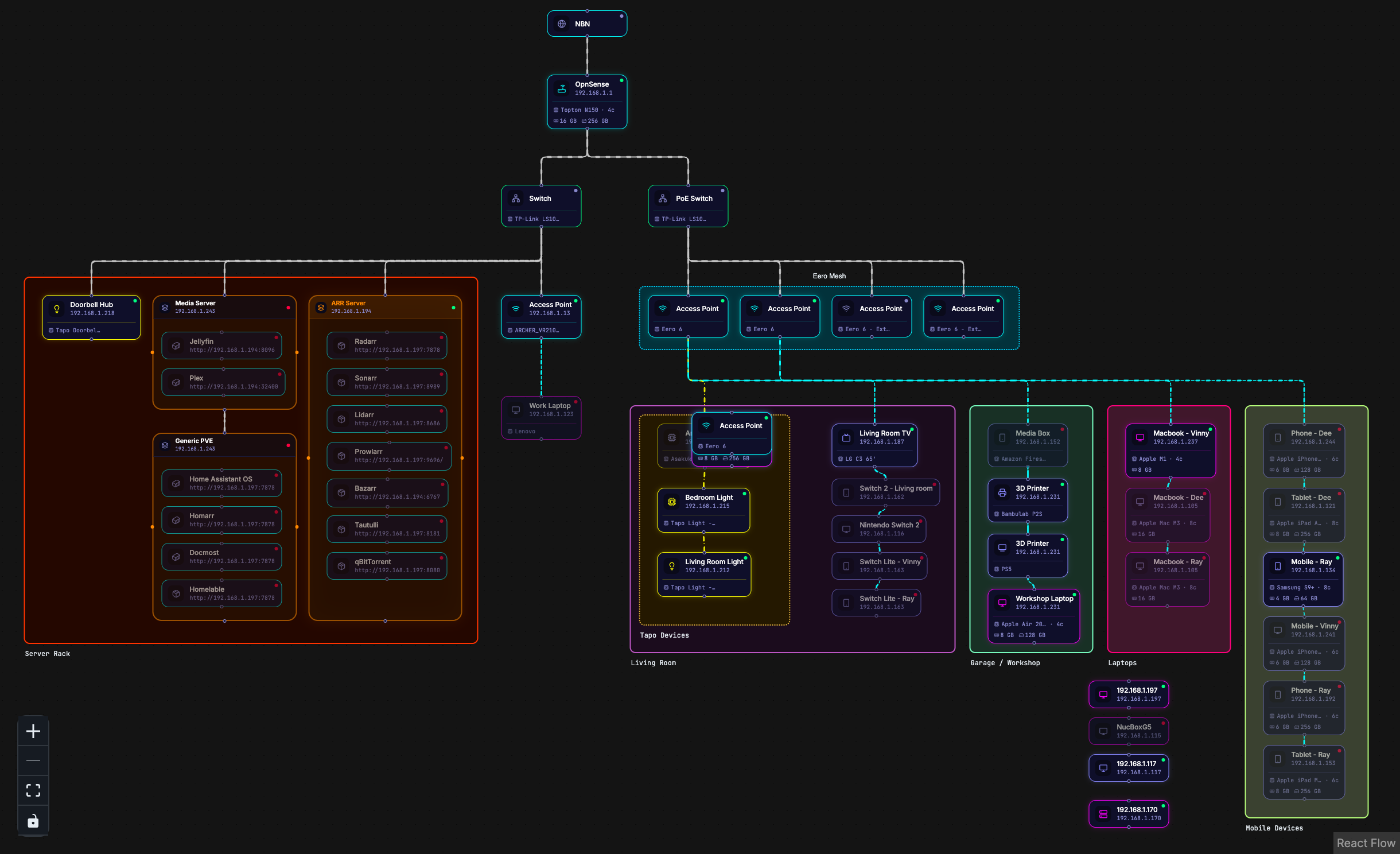The width and height of the screenshot is (1400, 854).
Task: Click the Home Assistant OS node
Action: 222,483
